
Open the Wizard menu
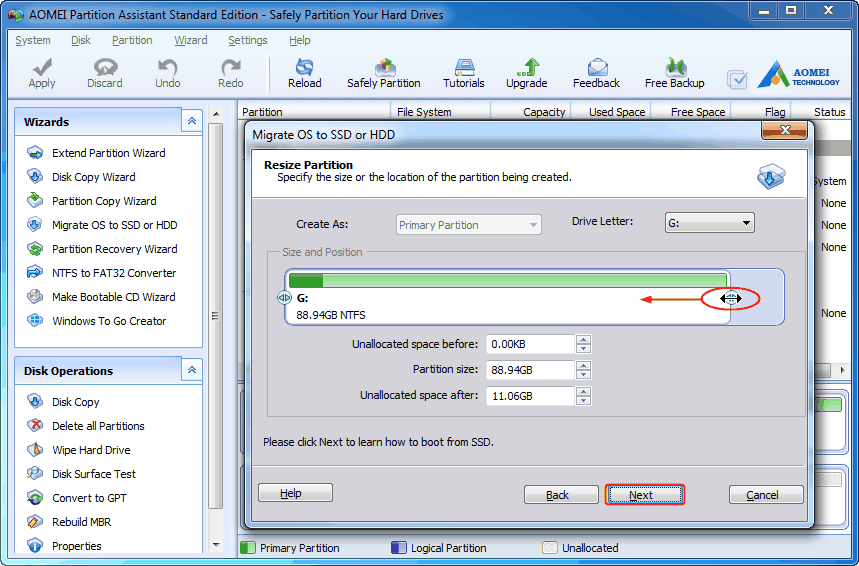point(191,41)
